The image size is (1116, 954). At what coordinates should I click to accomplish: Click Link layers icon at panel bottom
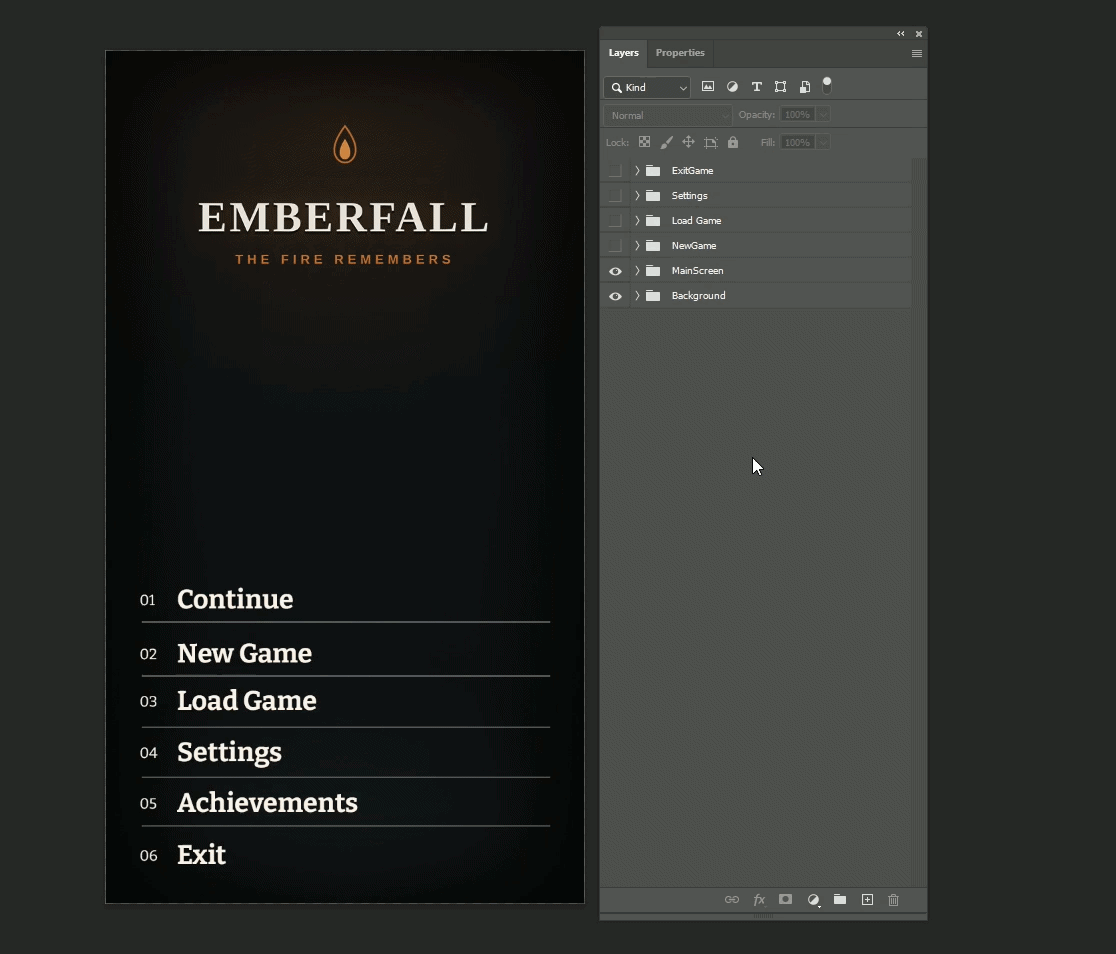(x=732, y=900)
